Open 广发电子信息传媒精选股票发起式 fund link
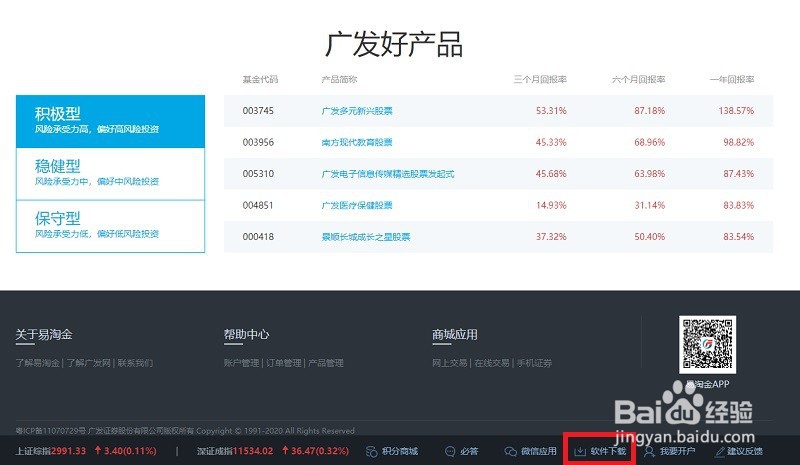Image resolution: width=800 pixels, height=465 pixels. (x=388, y=174)
